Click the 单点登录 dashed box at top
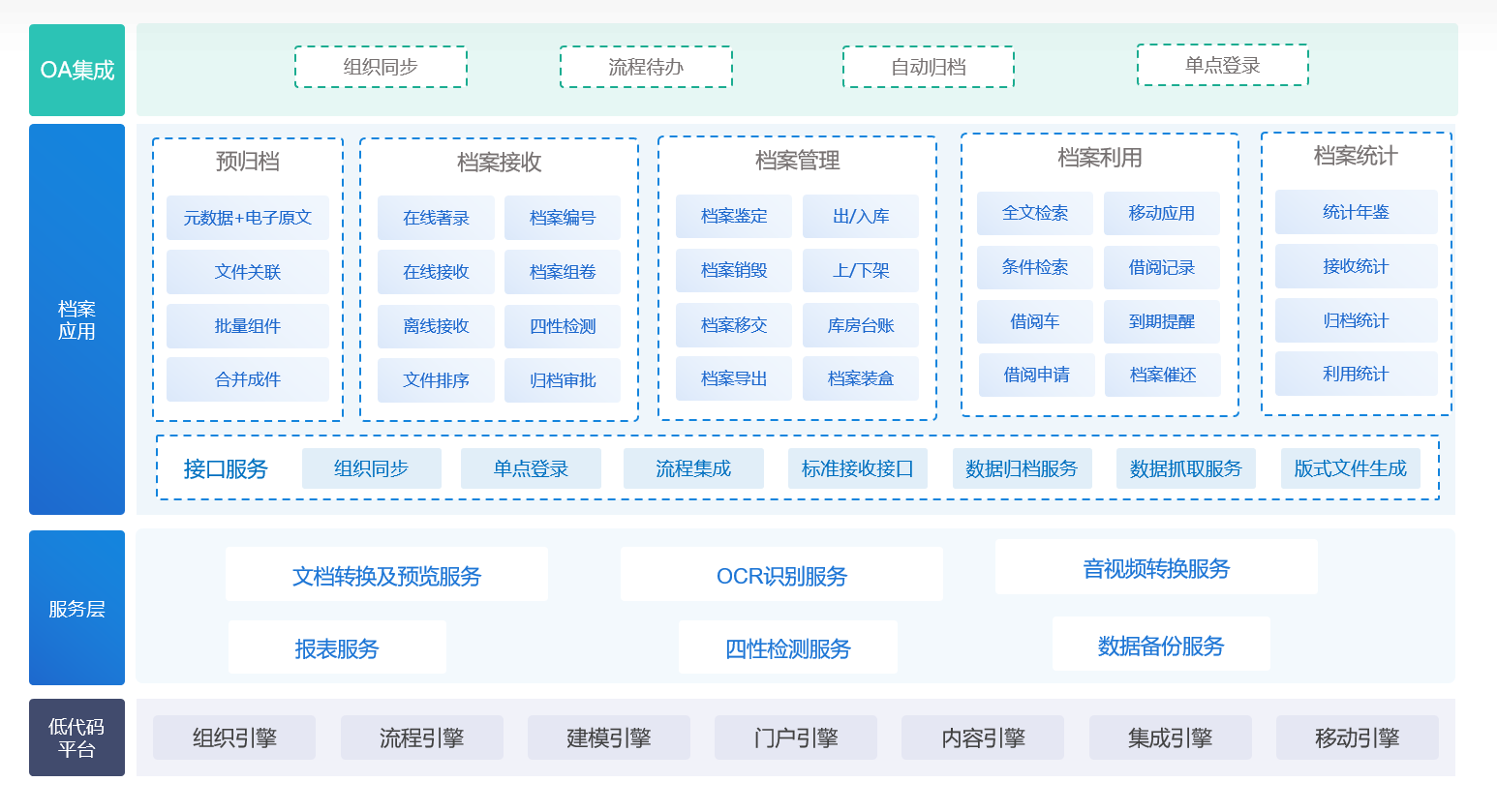 point(1222,65)
